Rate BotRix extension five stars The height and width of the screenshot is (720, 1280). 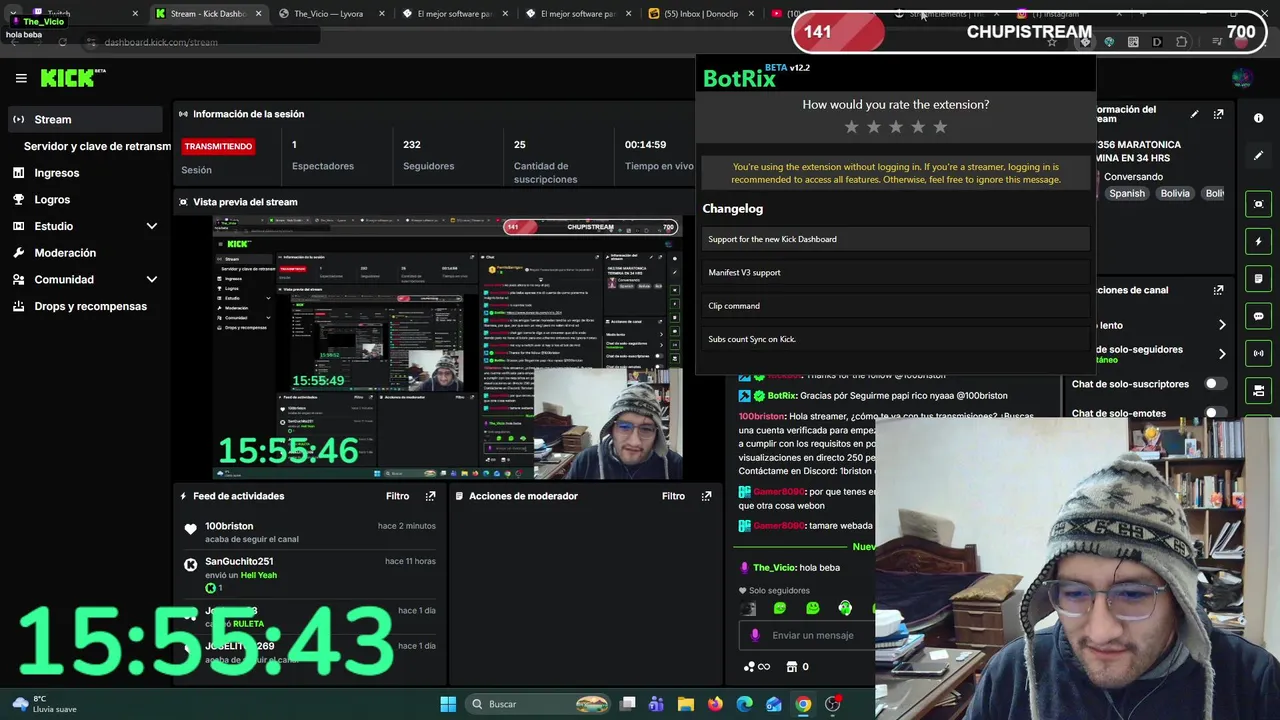click(x=940, y=127)
